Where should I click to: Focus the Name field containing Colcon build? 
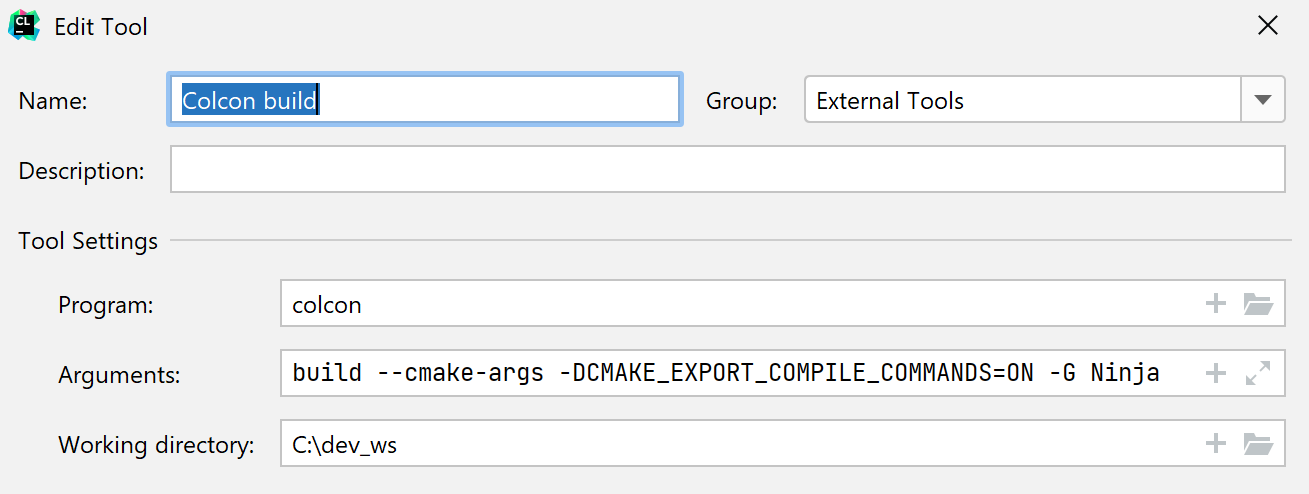coord(424,100)
